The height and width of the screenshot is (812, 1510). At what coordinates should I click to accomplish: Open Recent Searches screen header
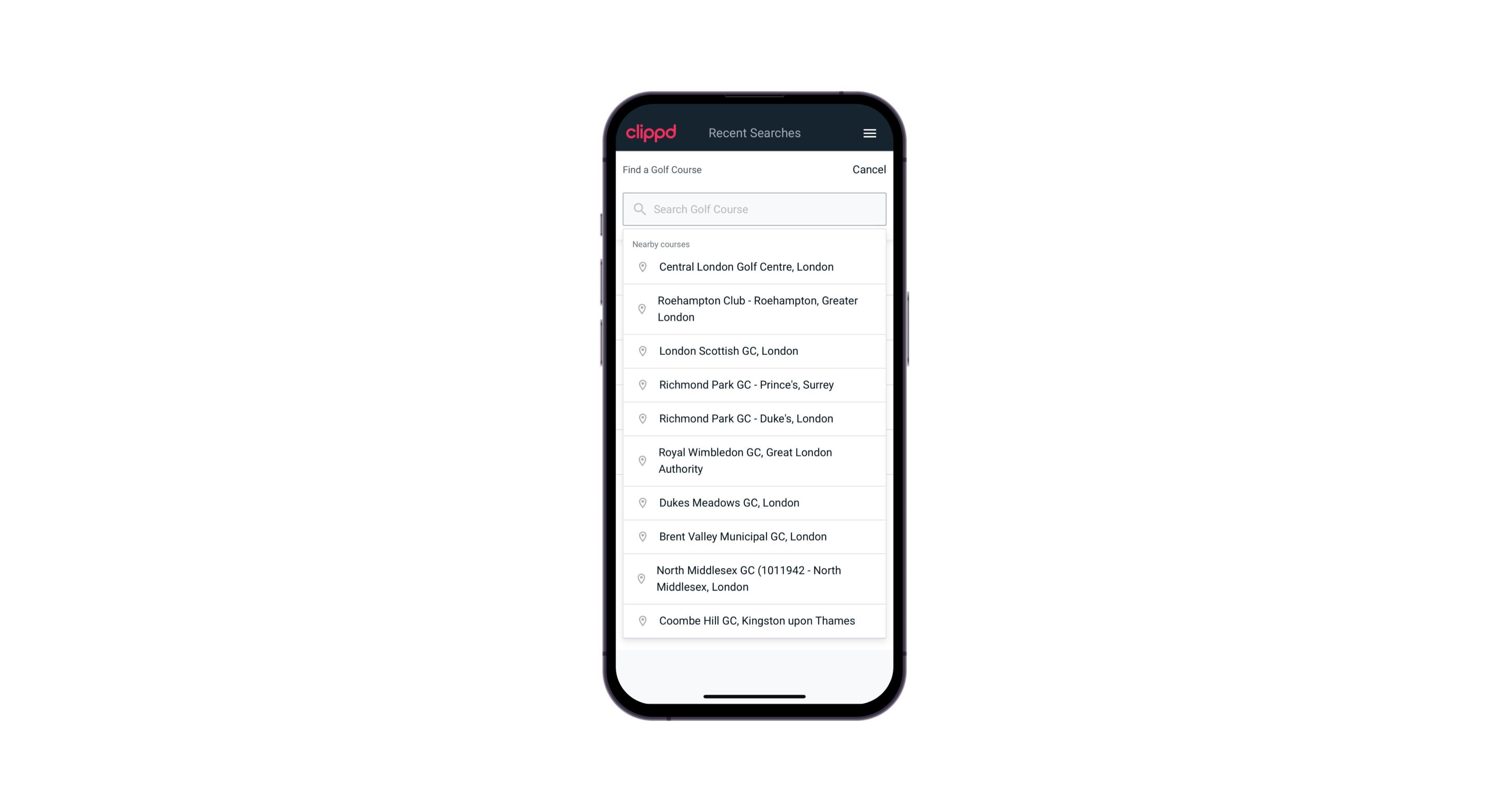click(x=754, y=132)
